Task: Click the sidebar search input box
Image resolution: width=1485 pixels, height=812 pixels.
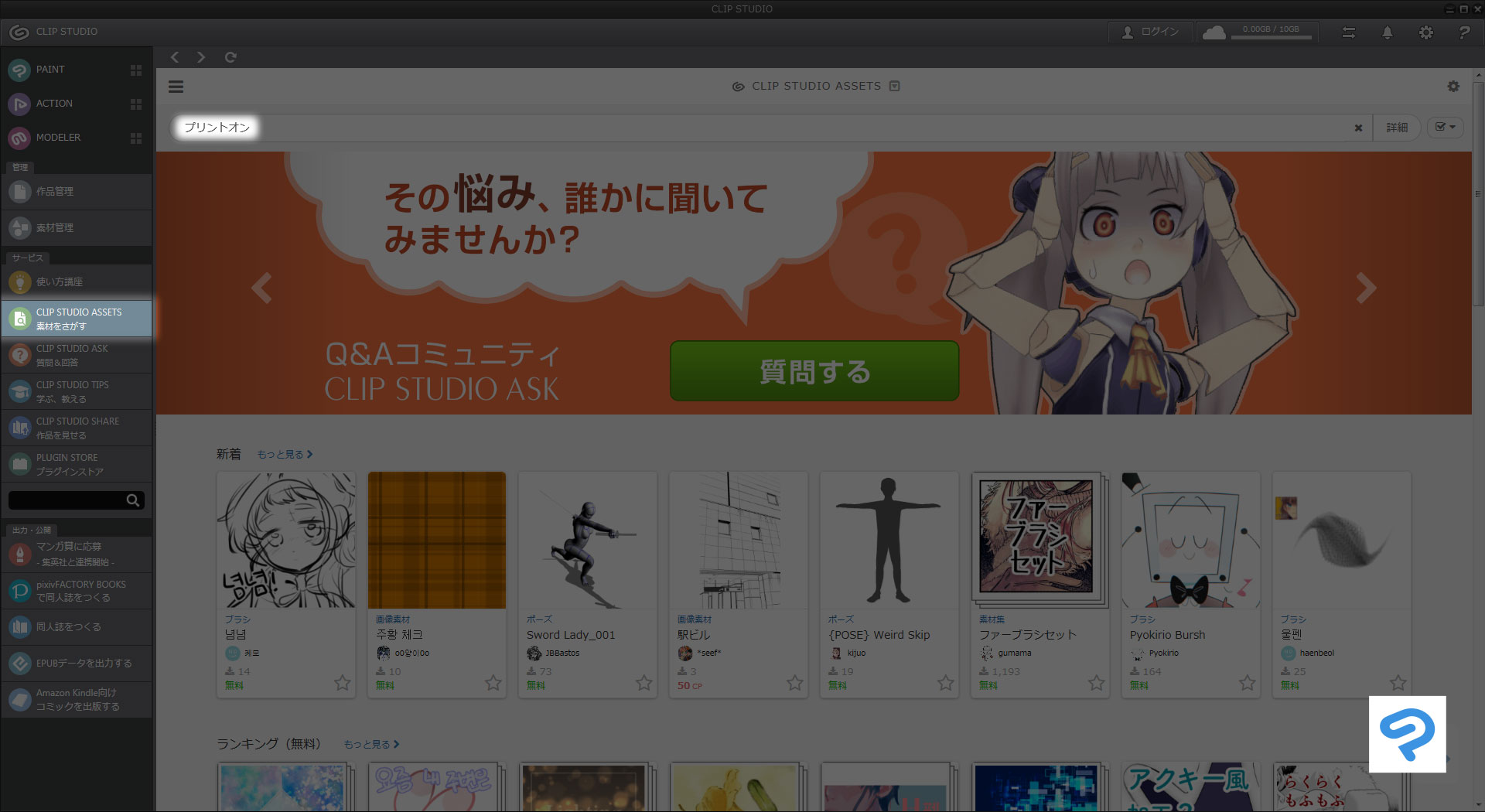Action: [67, 500]
